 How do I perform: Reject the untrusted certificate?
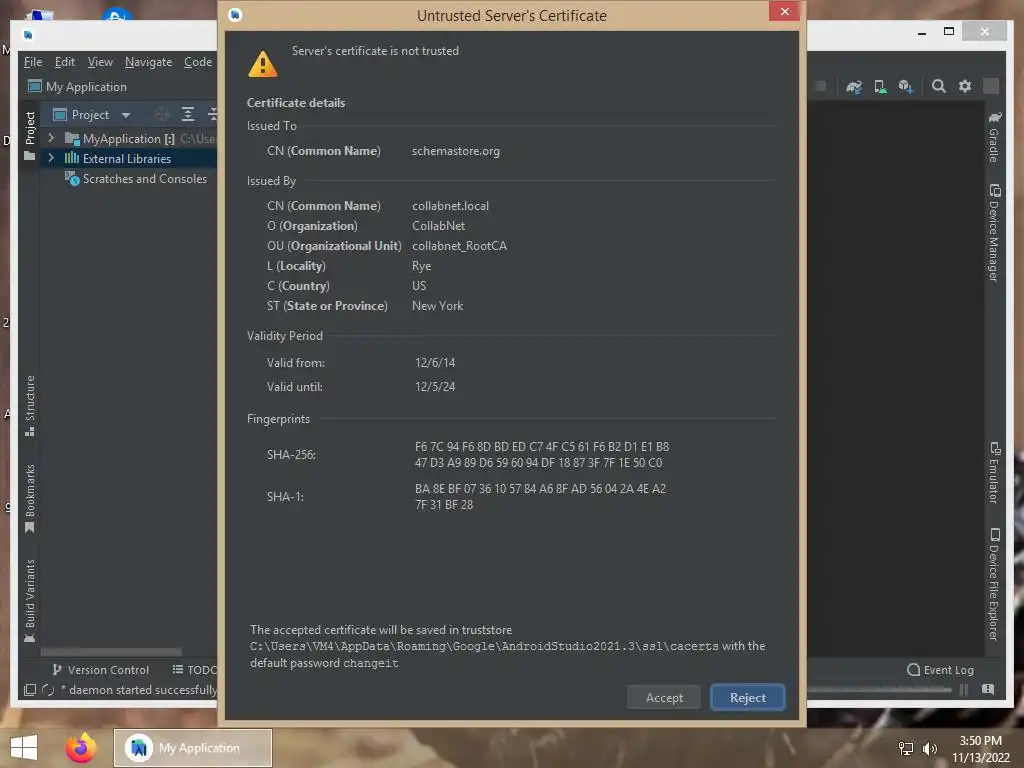point(747,697)
